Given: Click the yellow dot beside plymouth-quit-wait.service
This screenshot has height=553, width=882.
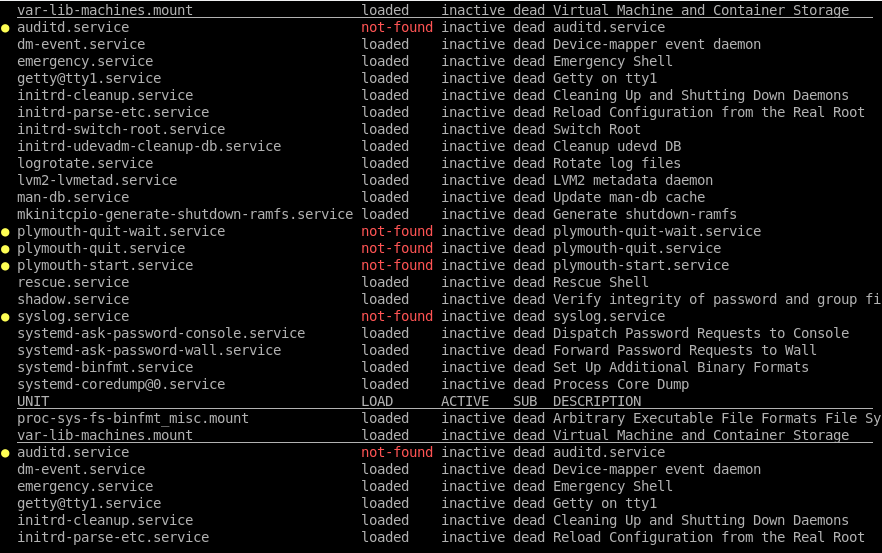Looking at the screenshot, I should (x=5, y=232).
